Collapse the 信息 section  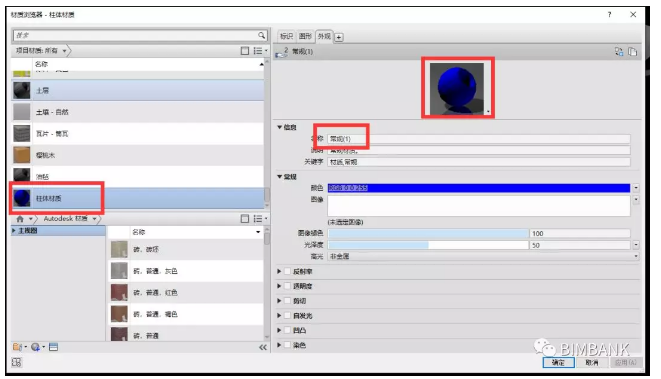(279, 127)
